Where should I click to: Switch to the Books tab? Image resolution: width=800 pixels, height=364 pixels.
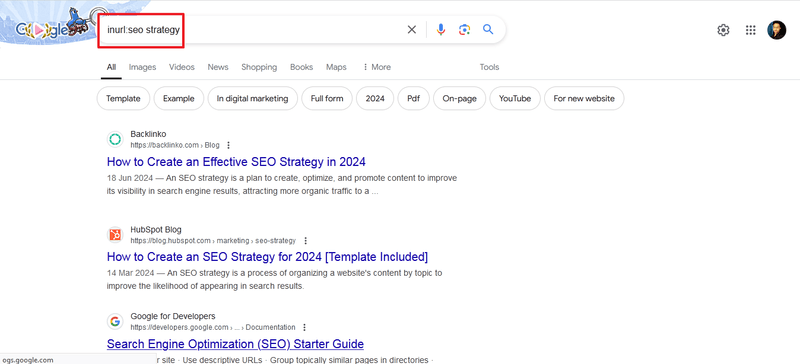point(302,67)
